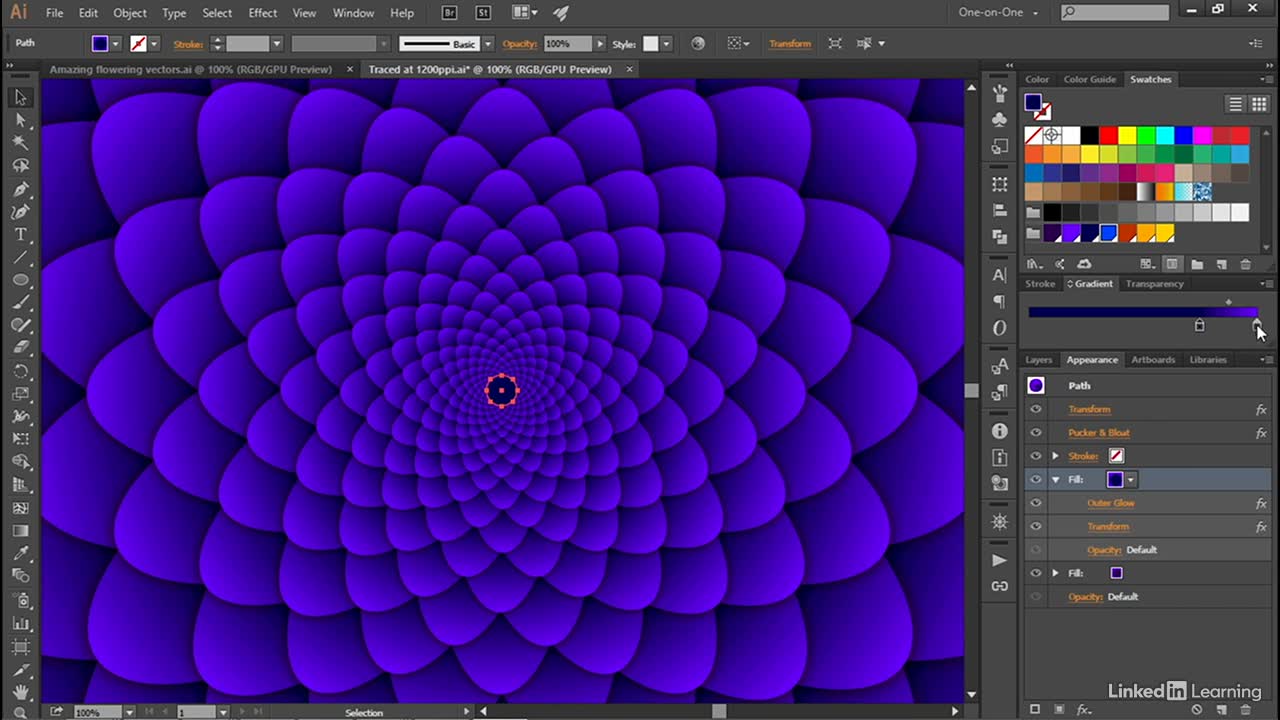Click the Opacity link in control bar

tap(520, 44)
